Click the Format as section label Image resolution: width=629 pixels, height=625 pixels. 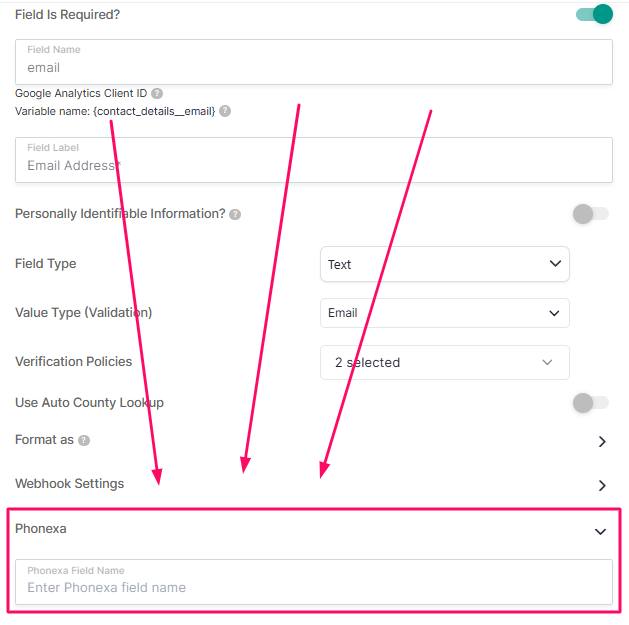point(44,440)
